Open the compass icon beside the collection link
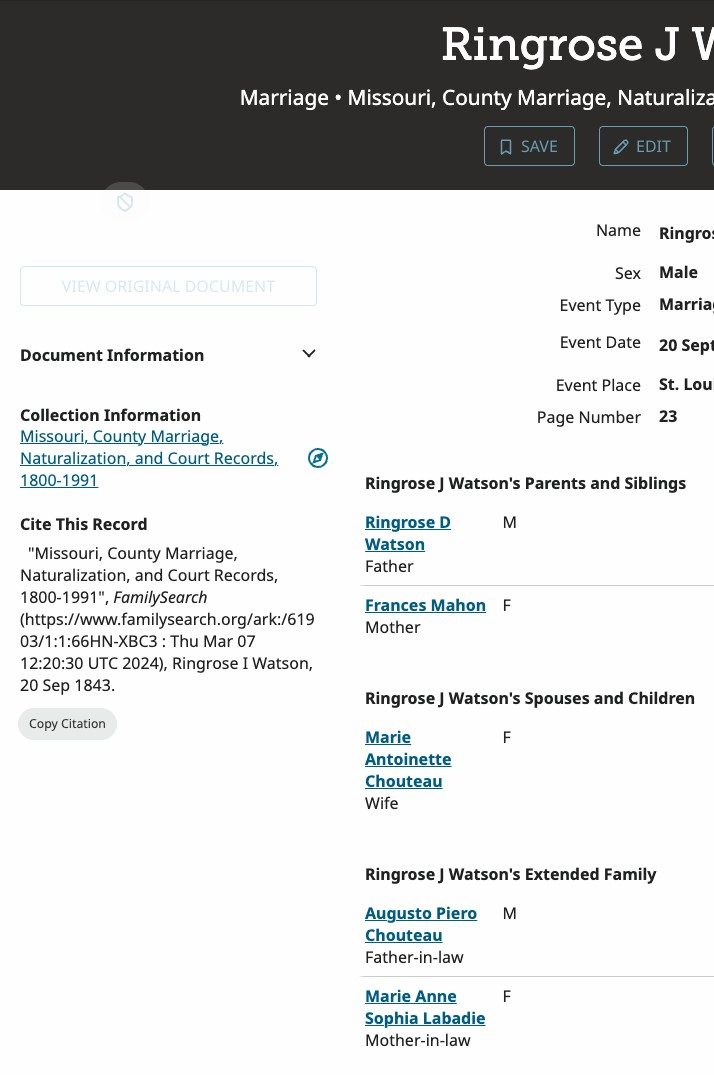Viewport: 714px width, 1075px height. pyautogui.click(x=318, y=458)
